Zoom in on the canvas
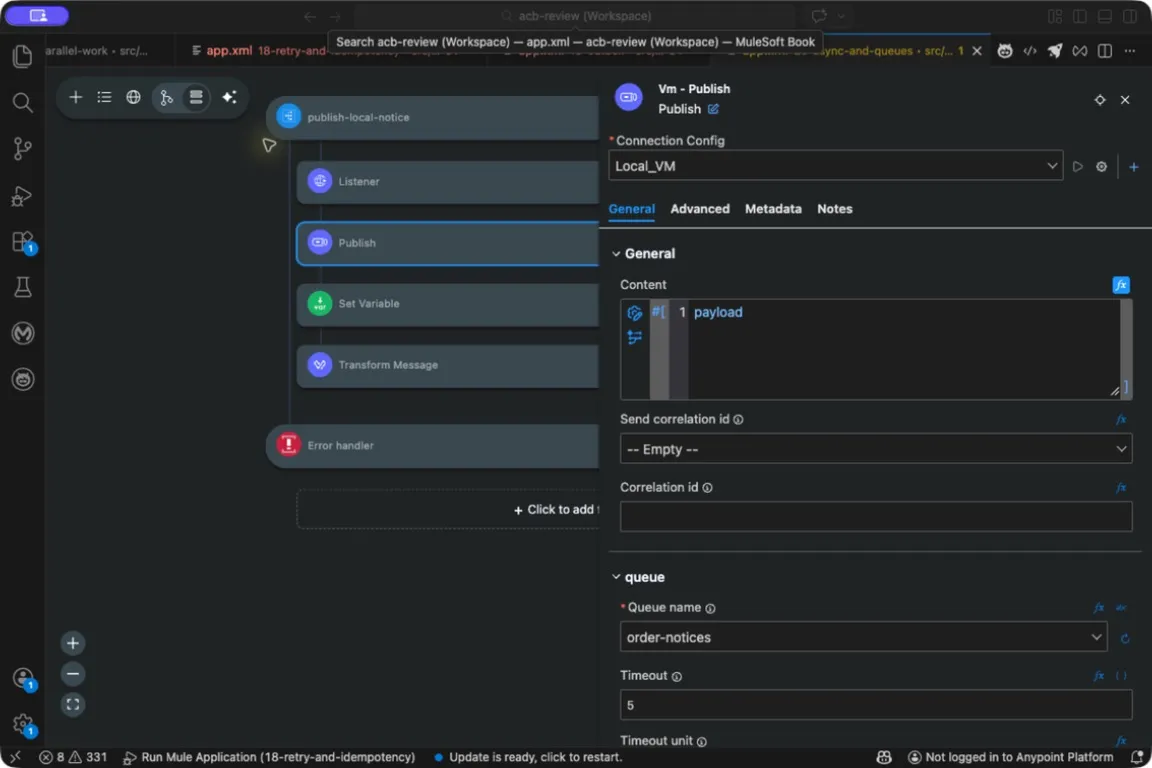This screenshot has height=768, width=1152. (73, 644)
